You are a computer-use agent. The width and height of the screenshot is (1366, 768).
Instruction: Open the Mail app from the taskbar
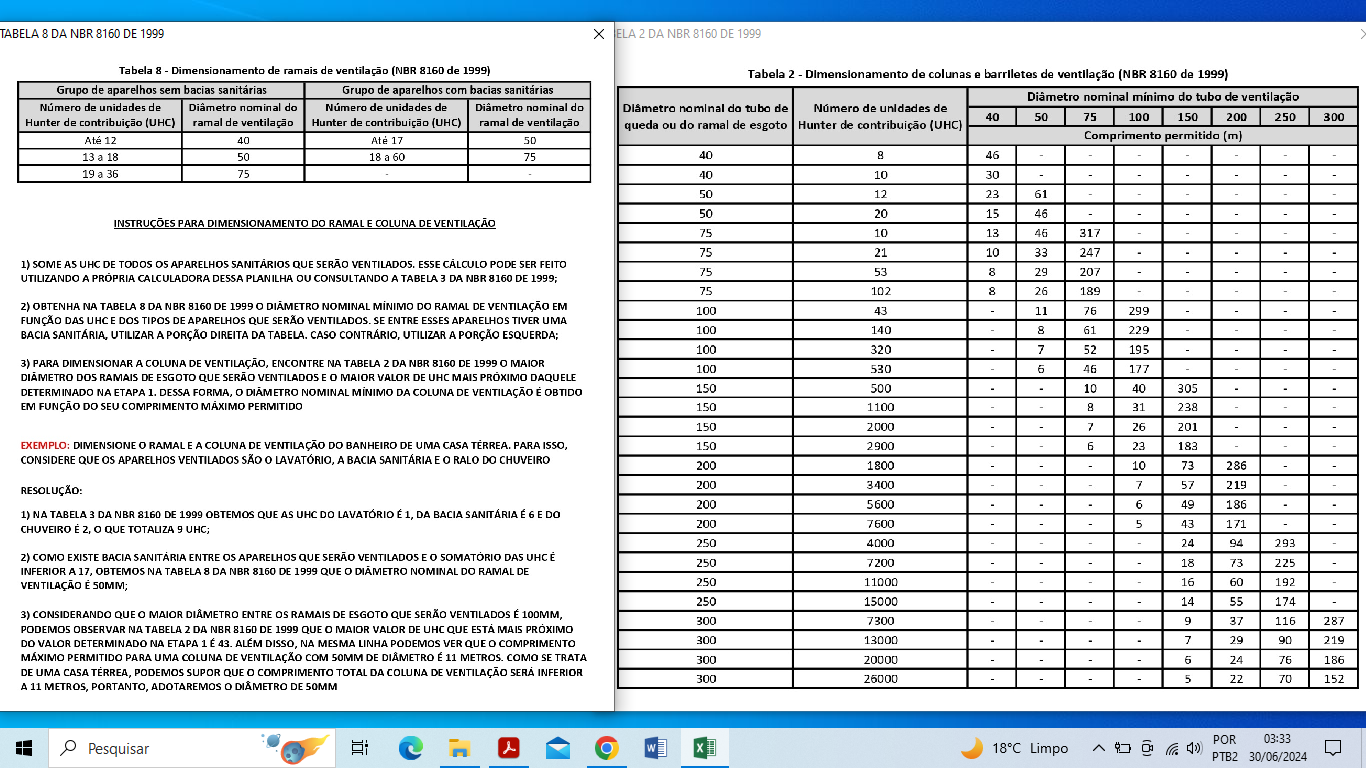coord(557,747)
